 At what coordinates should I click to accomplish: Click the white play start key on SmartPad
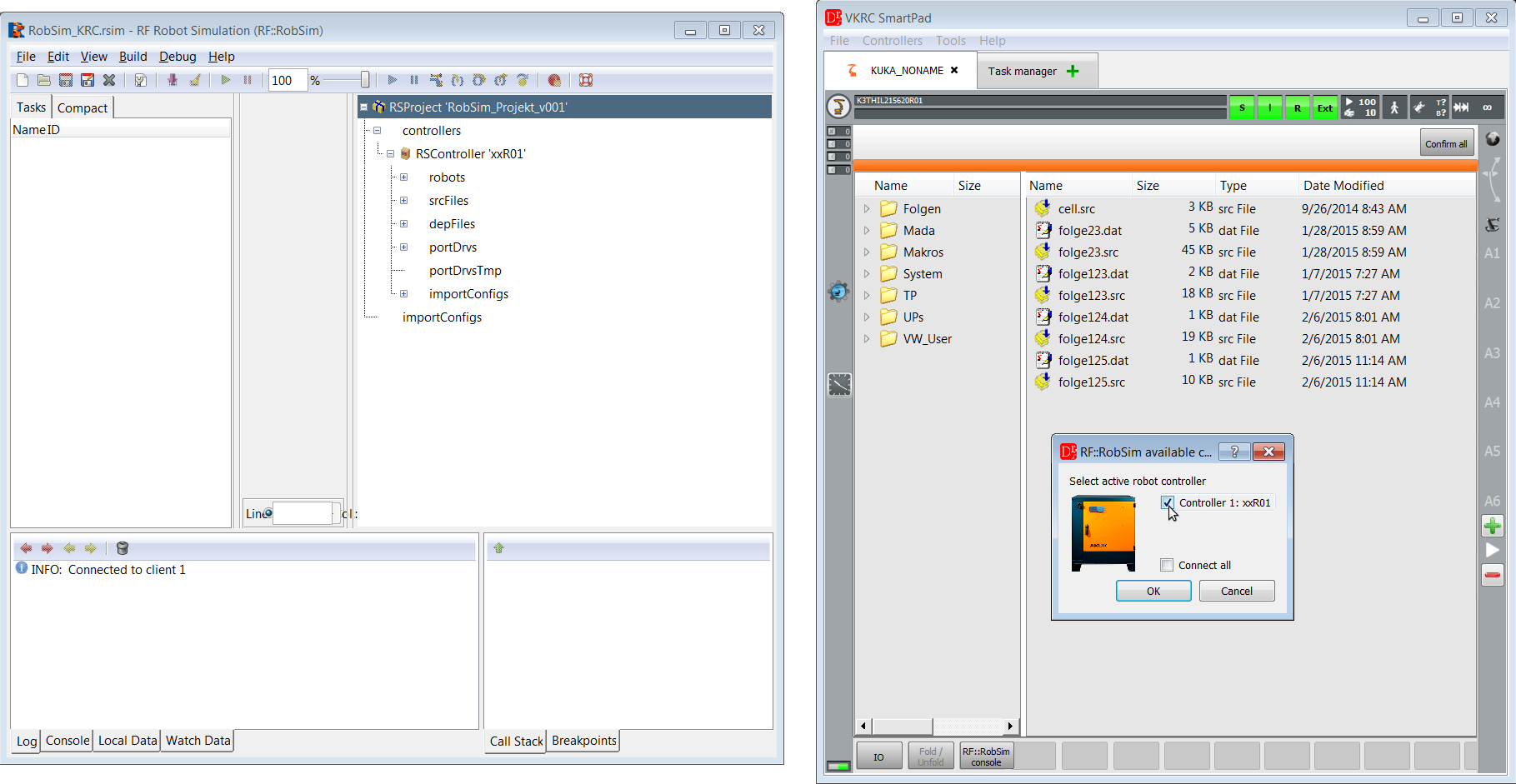[x=1493, y=550]
